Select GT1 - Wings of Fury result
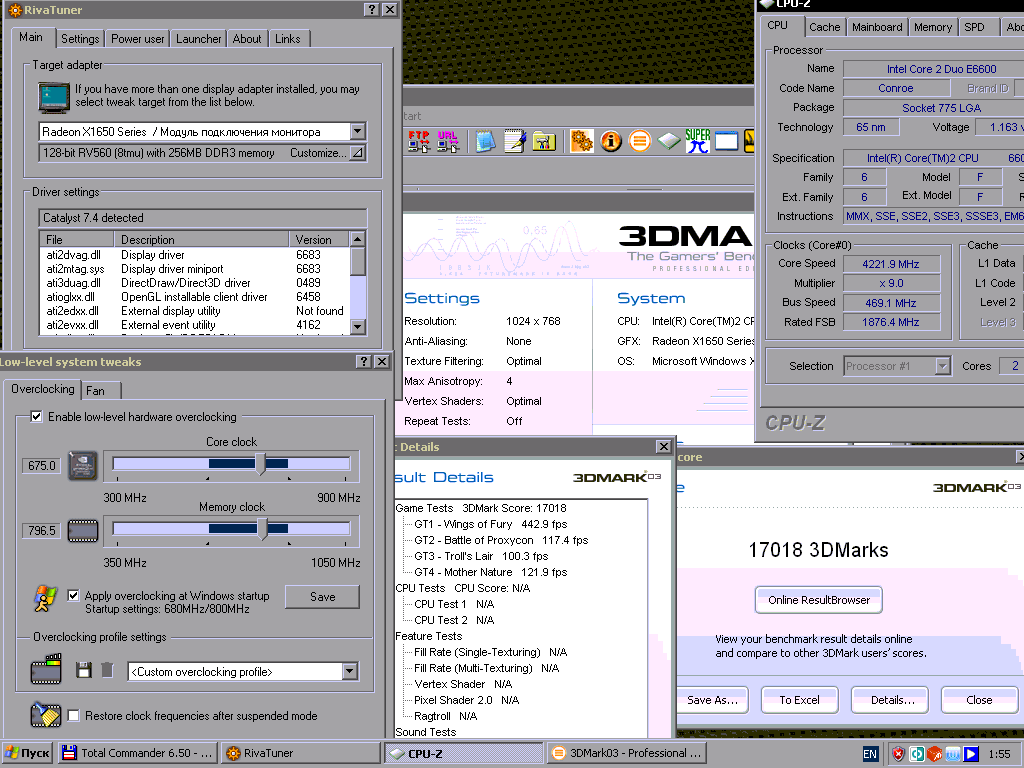Image resolution: width=1024 pixels, height=768 pixels. tap(490, 524)
